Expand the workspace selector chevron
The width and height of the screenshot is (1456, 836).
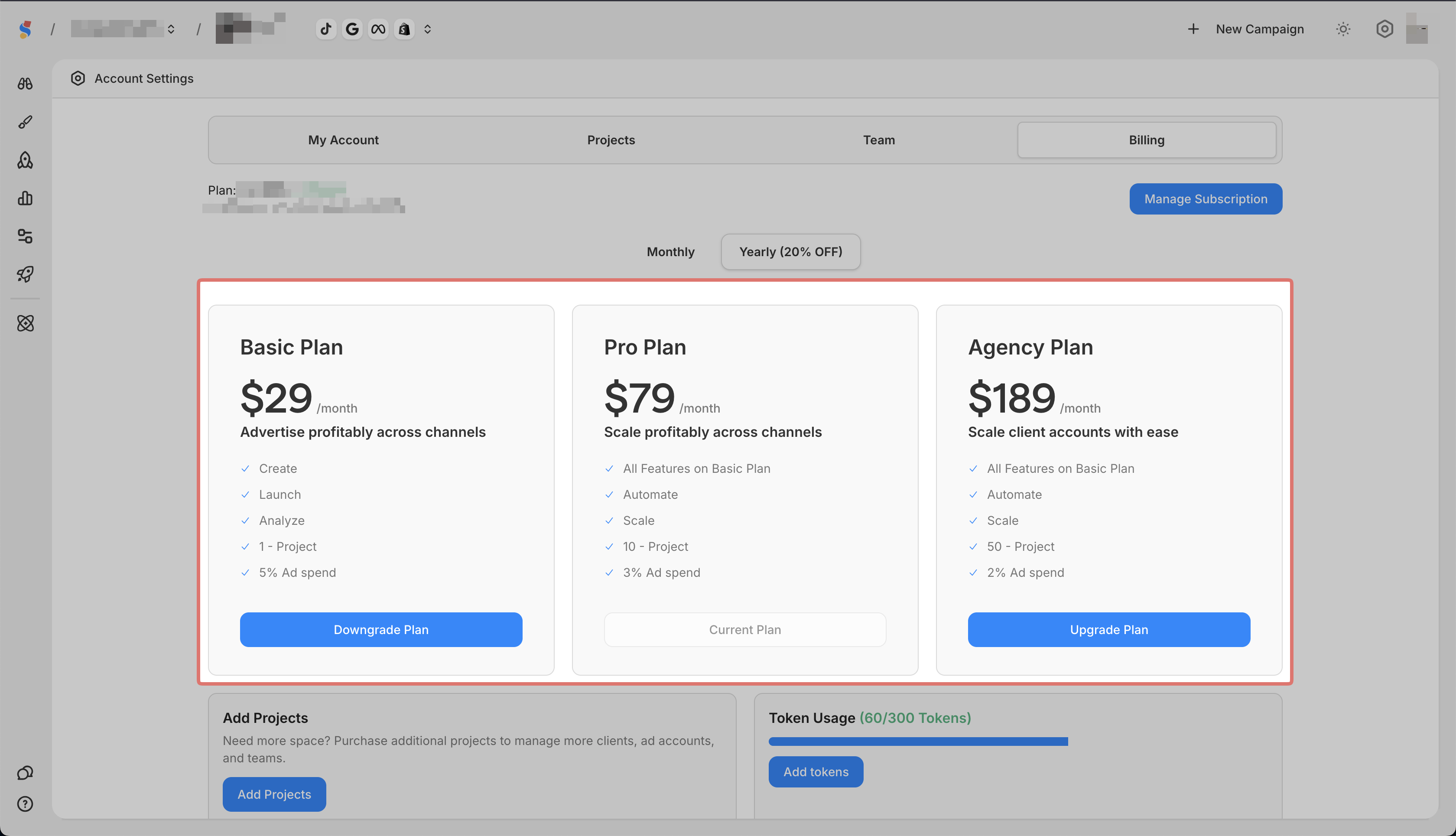click(x=171, y=29)
